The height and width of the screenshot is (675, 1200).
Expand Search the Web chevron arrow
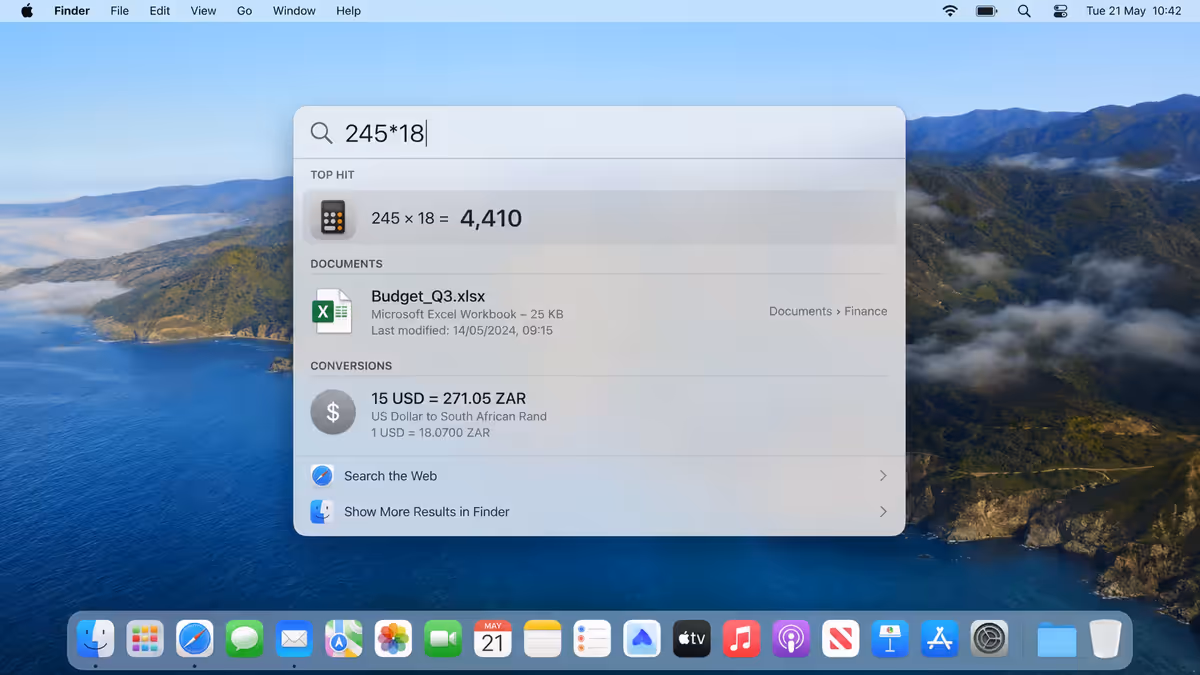(883, 476)
